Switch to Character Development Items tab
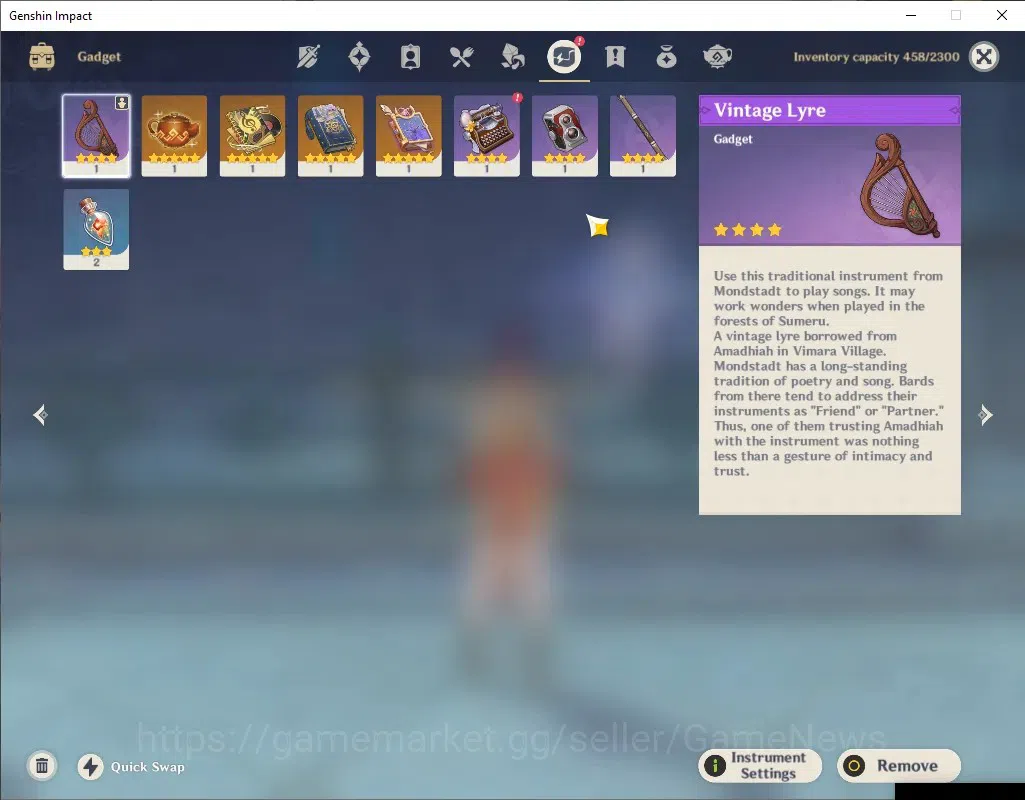The image size is (1025, 800). [410, 57]
